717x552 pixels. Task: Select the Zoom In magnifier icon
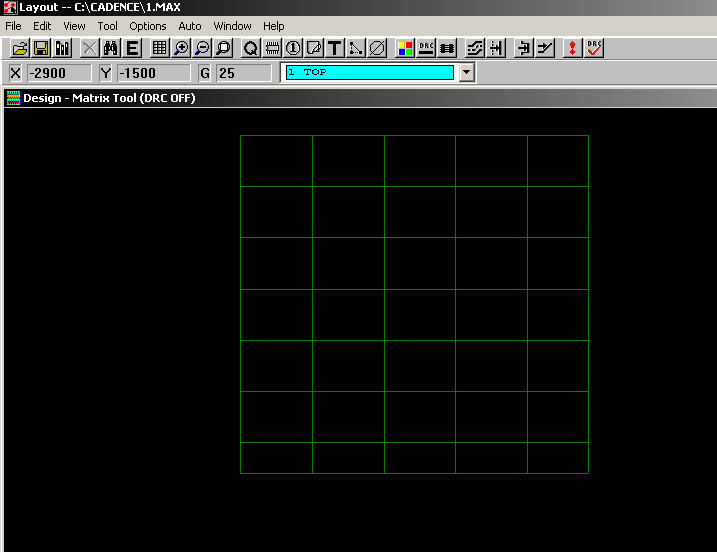point(181,48)
